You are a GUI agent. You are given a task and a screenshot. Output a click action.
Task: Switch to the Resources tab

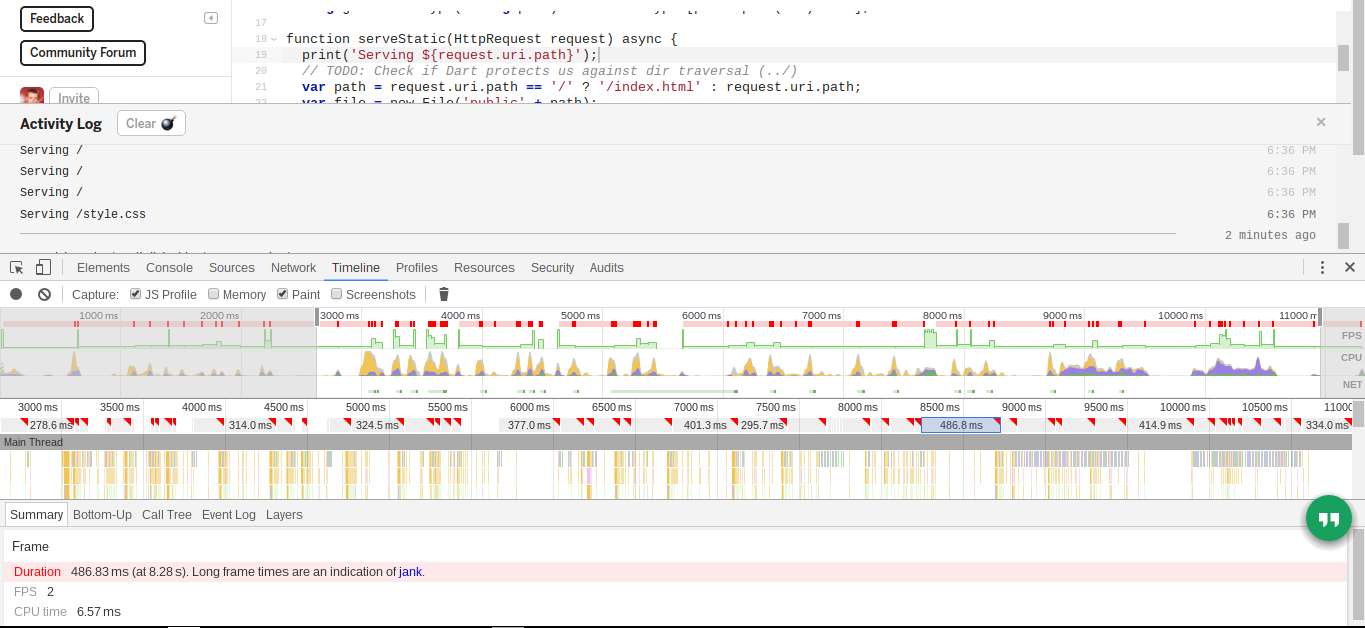[x=484, y=267]
